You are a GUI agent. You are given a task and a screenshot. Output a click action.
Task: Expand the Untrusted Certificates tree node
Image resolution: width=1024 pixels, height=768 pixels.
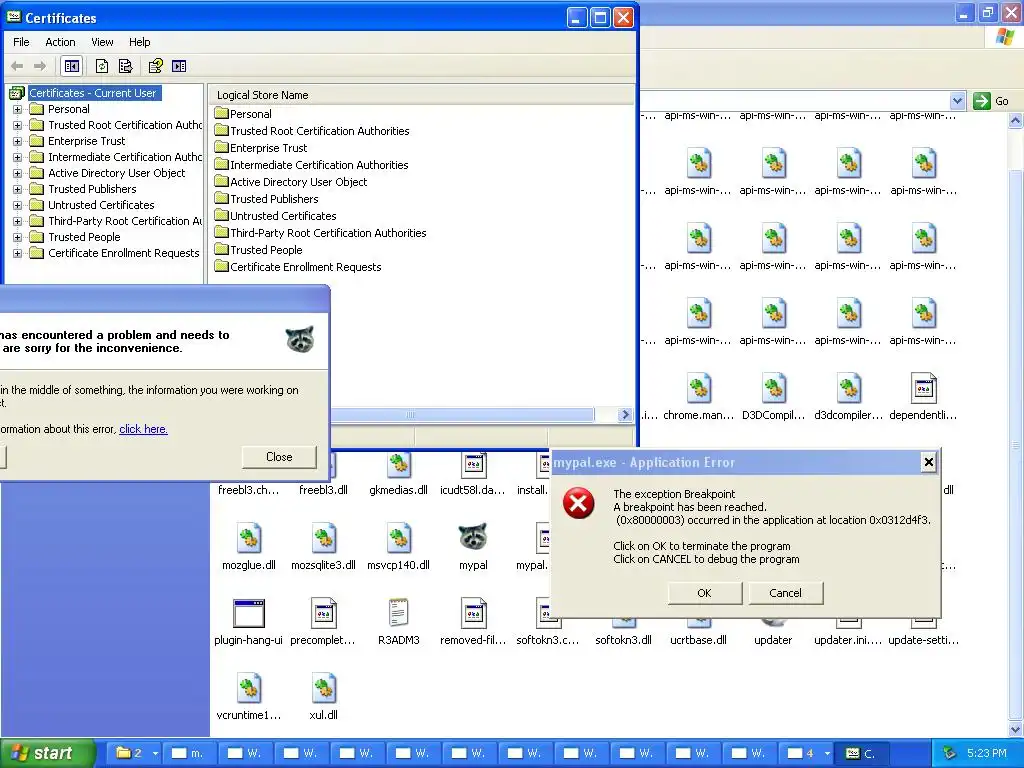(18, 205)
